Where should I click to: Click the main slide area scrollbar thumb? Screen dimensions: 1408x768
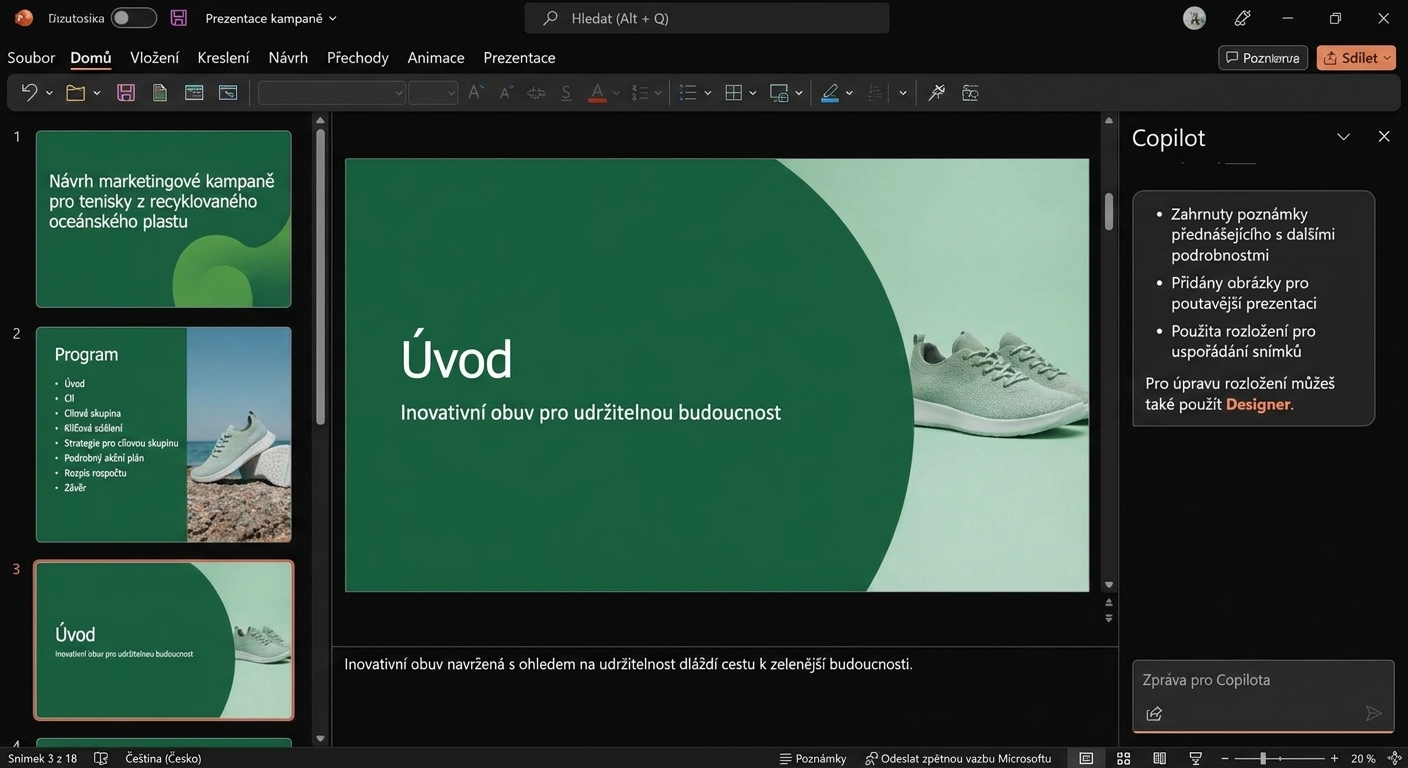[1108, 211]
